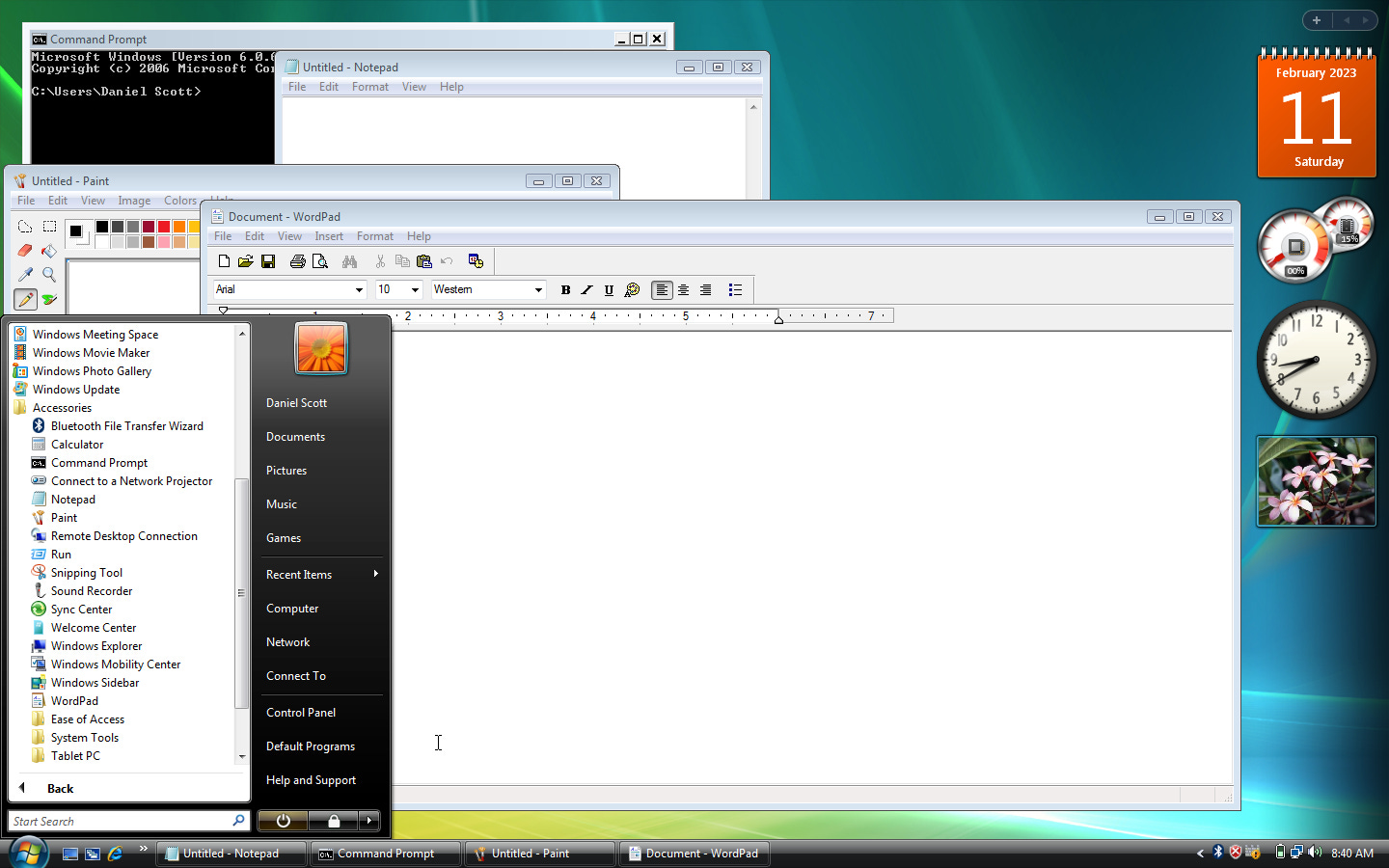The width and height of the screenshot is (1389, 868).
Task: Select Paint's Eraser tool
Action: pyautogui.click(x=24, y=251)
